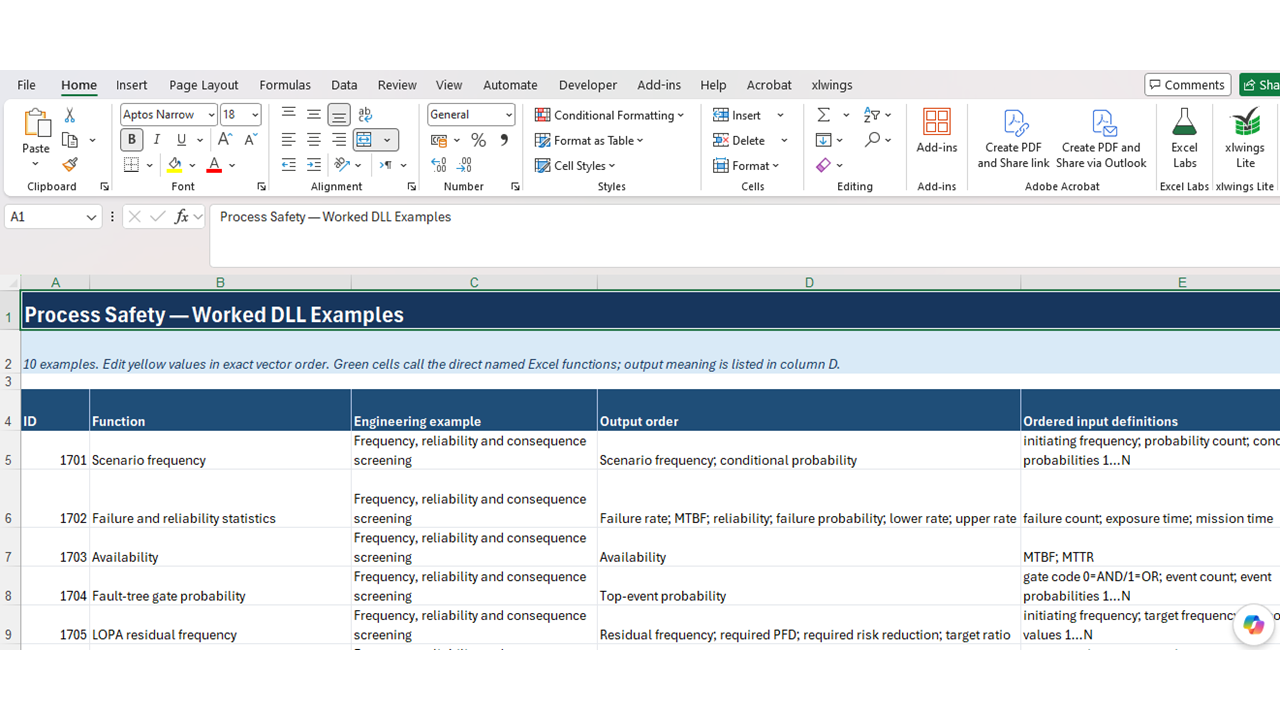Open the Name Box dropdown arrow

91,217
